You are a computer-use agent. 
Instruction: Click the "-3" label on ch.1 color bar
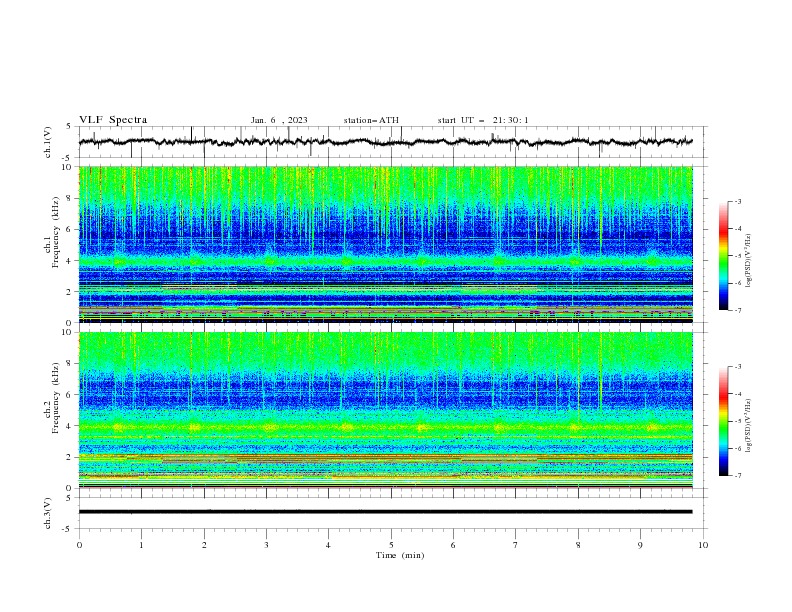(737, 201)
